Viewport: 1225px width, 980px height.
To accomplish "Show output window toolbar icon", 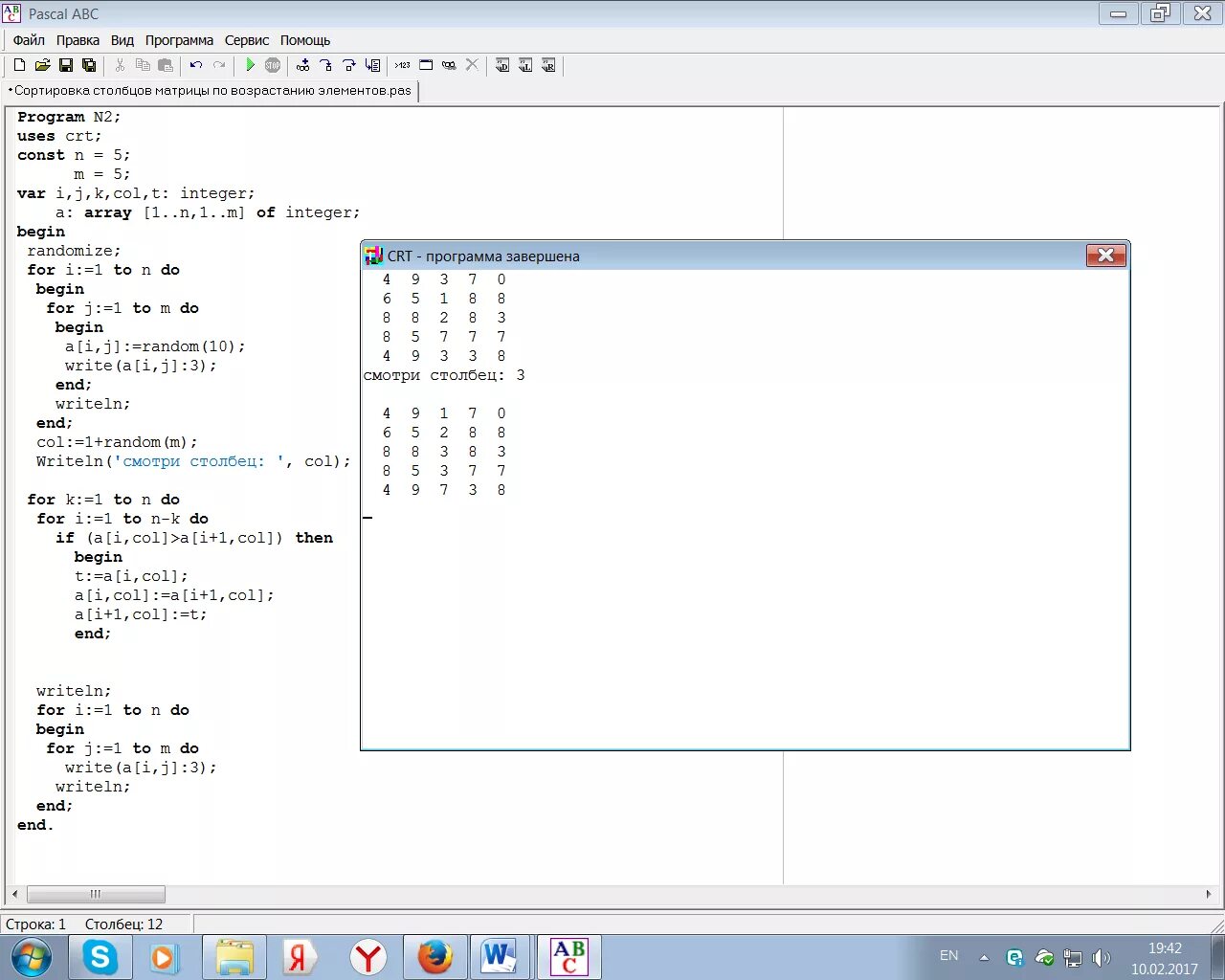I will (426, 65).
